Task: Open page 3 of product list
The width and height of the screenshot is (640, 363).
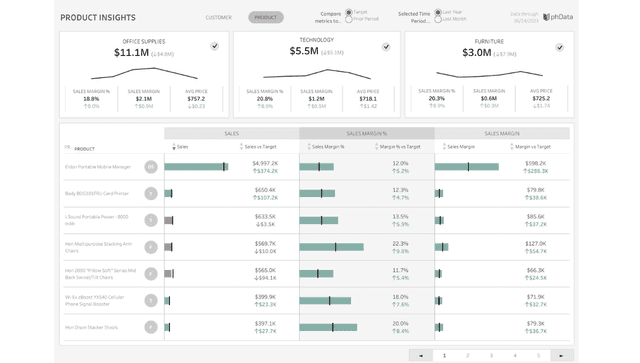Action: tap(491, 356)
